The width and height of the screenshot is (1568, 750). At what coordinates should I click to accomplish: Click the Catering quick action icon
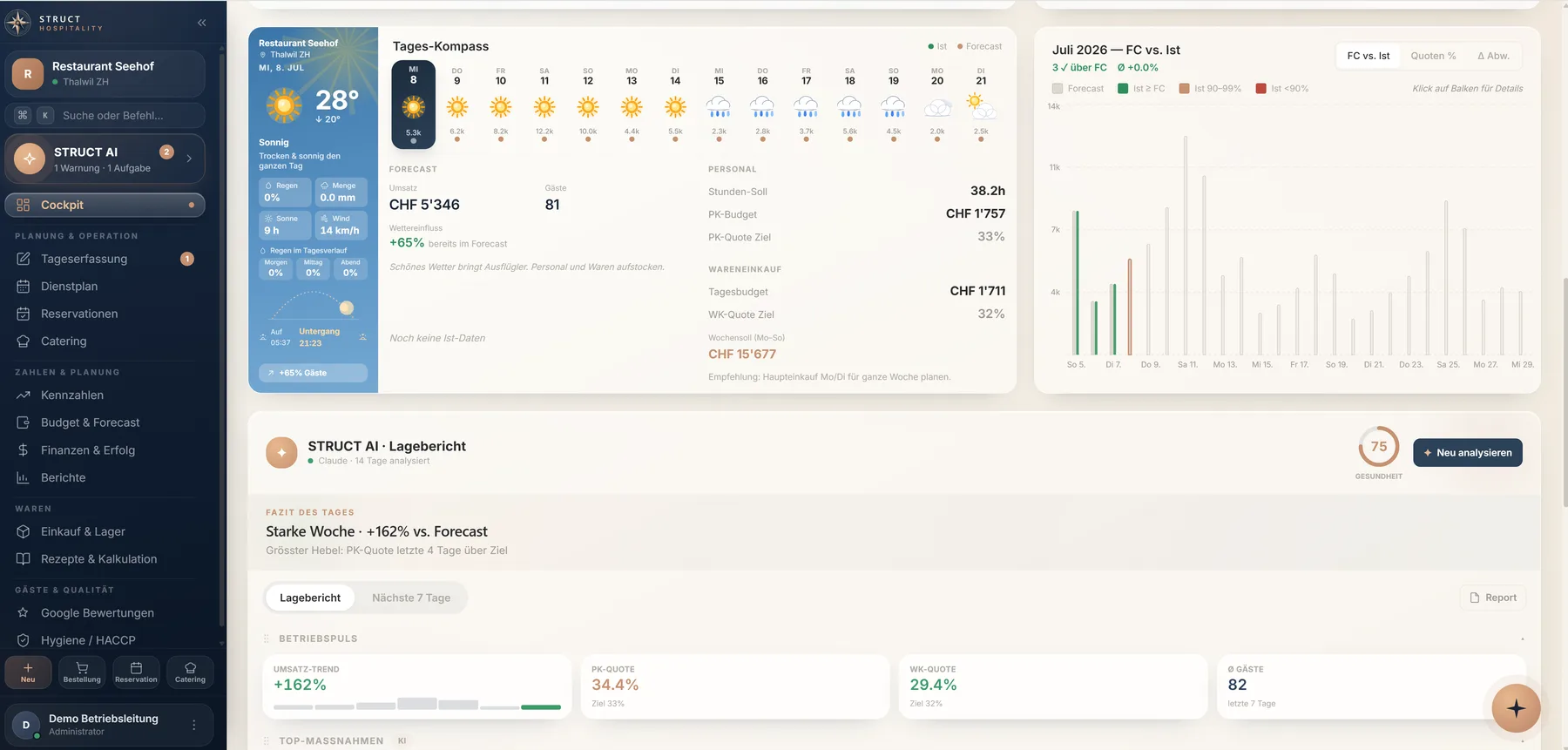pyautogui.click(x=190, y=668)
